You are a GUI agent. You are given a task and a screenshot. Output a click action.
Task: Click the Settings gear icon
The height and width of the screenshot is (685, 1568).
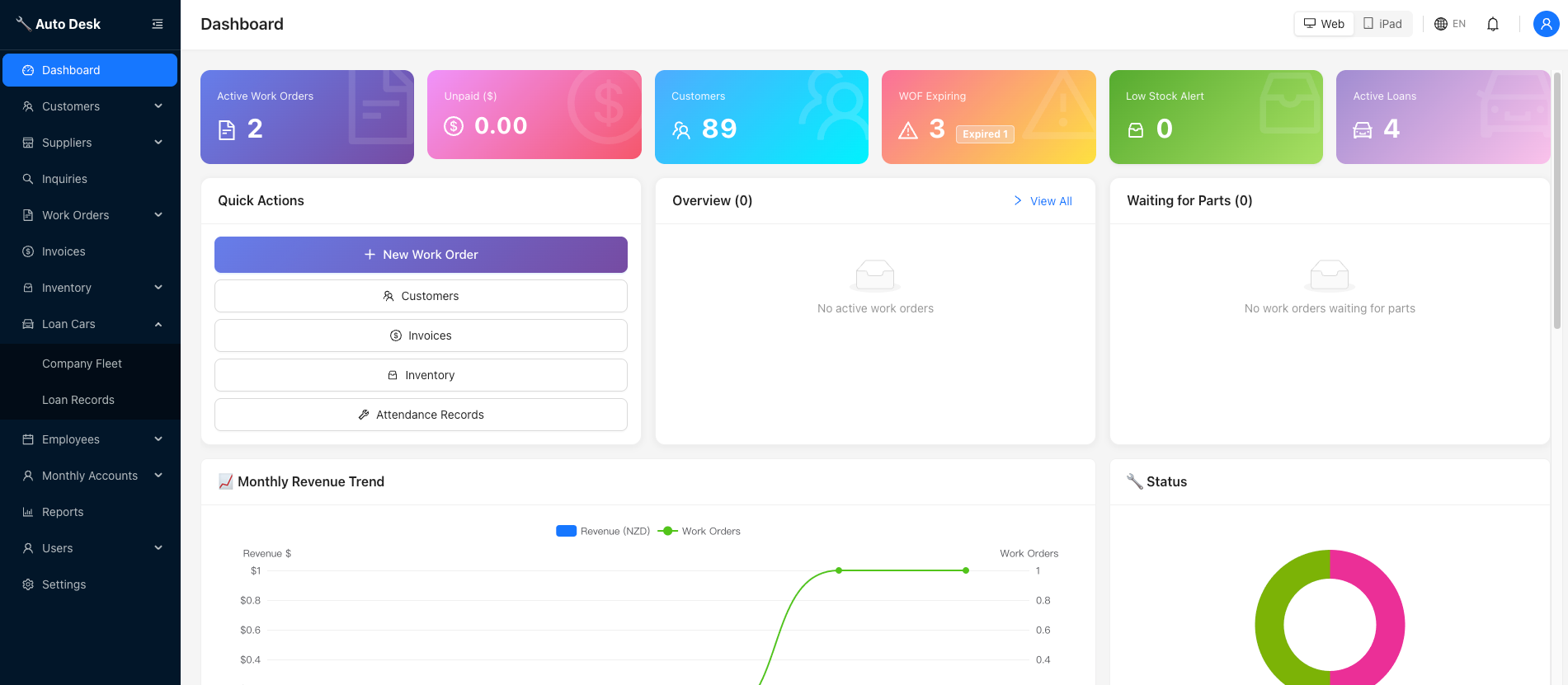(x=28, y=584)
